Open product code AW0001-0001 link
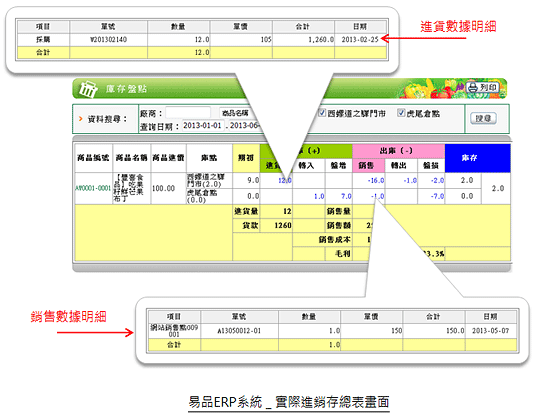The height and width of the screenshot is (416, 536). [93, 188]
